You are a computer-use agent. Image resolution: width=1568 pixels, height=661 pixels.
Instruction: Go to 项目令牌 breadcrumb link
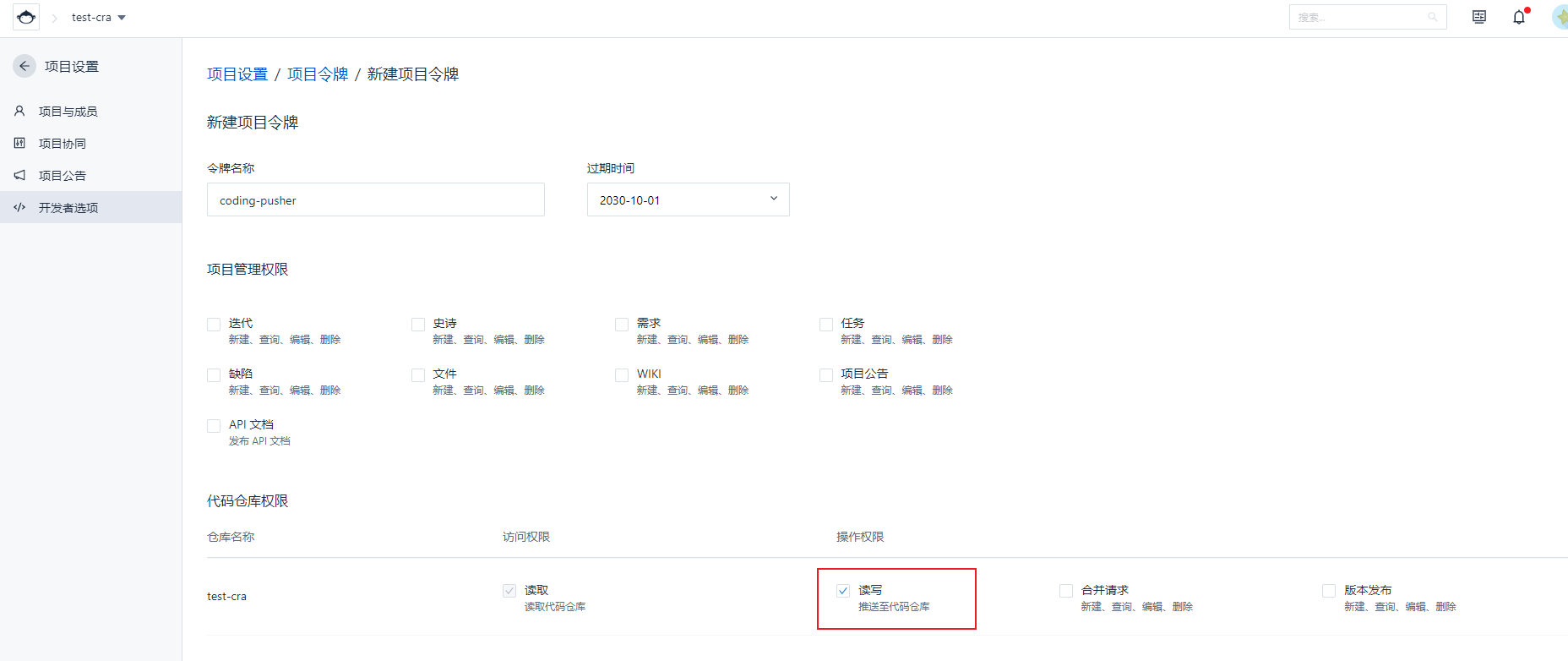pyautogui.click(x=318, y=74)
